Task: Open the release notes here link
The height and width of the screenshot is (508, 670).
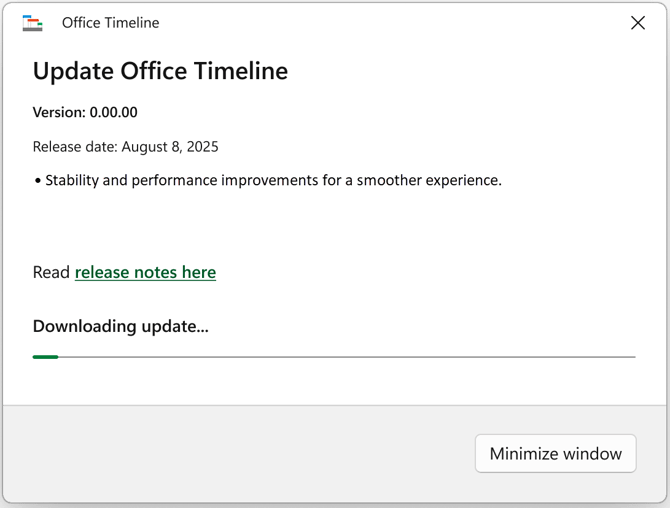Action: [x=145, y=272]
